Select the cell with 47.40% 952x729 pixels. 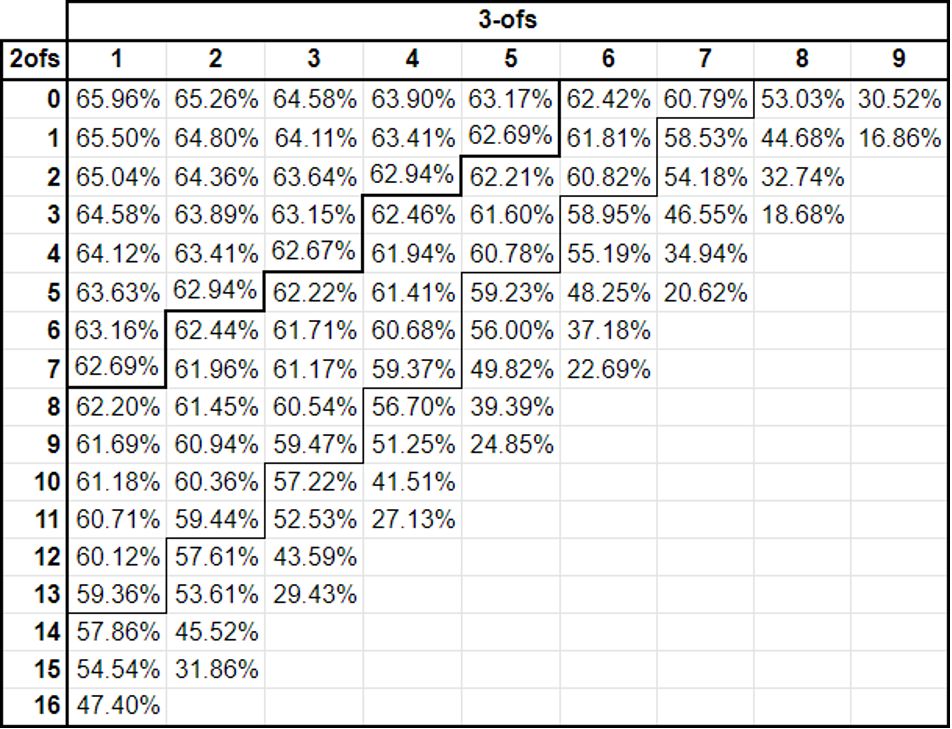pos(117,706)
